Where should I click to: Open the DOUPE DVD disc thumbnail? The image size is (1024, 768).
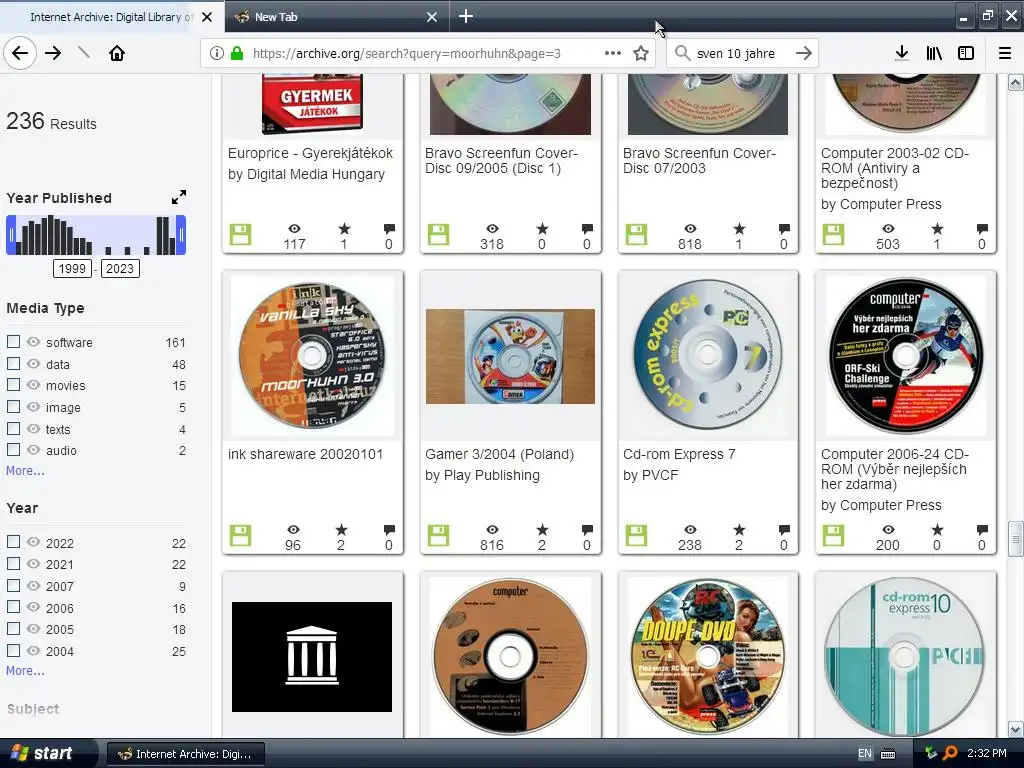(708, 656)
